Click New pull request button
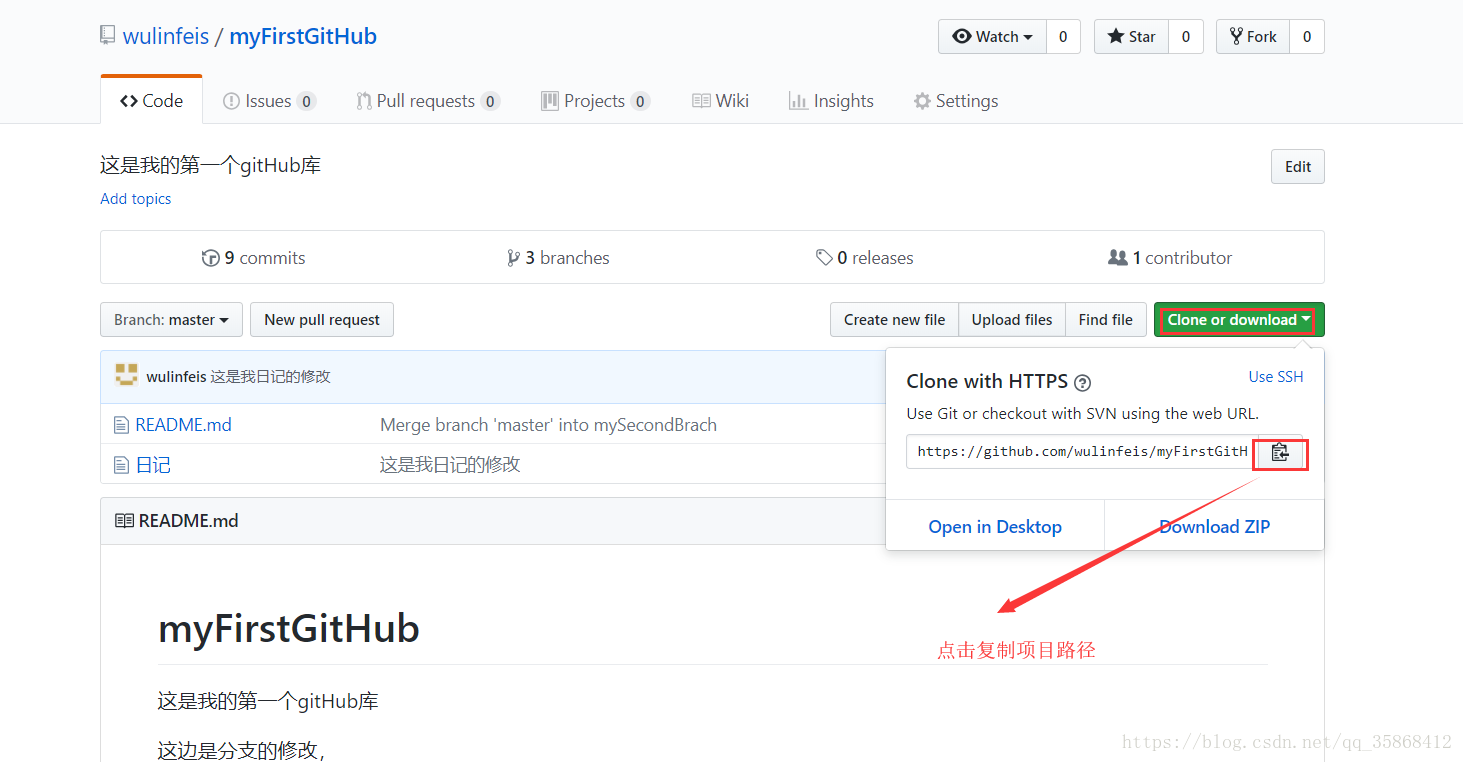The width and height of the screenshot is (1463, 762). coord(322,320)
